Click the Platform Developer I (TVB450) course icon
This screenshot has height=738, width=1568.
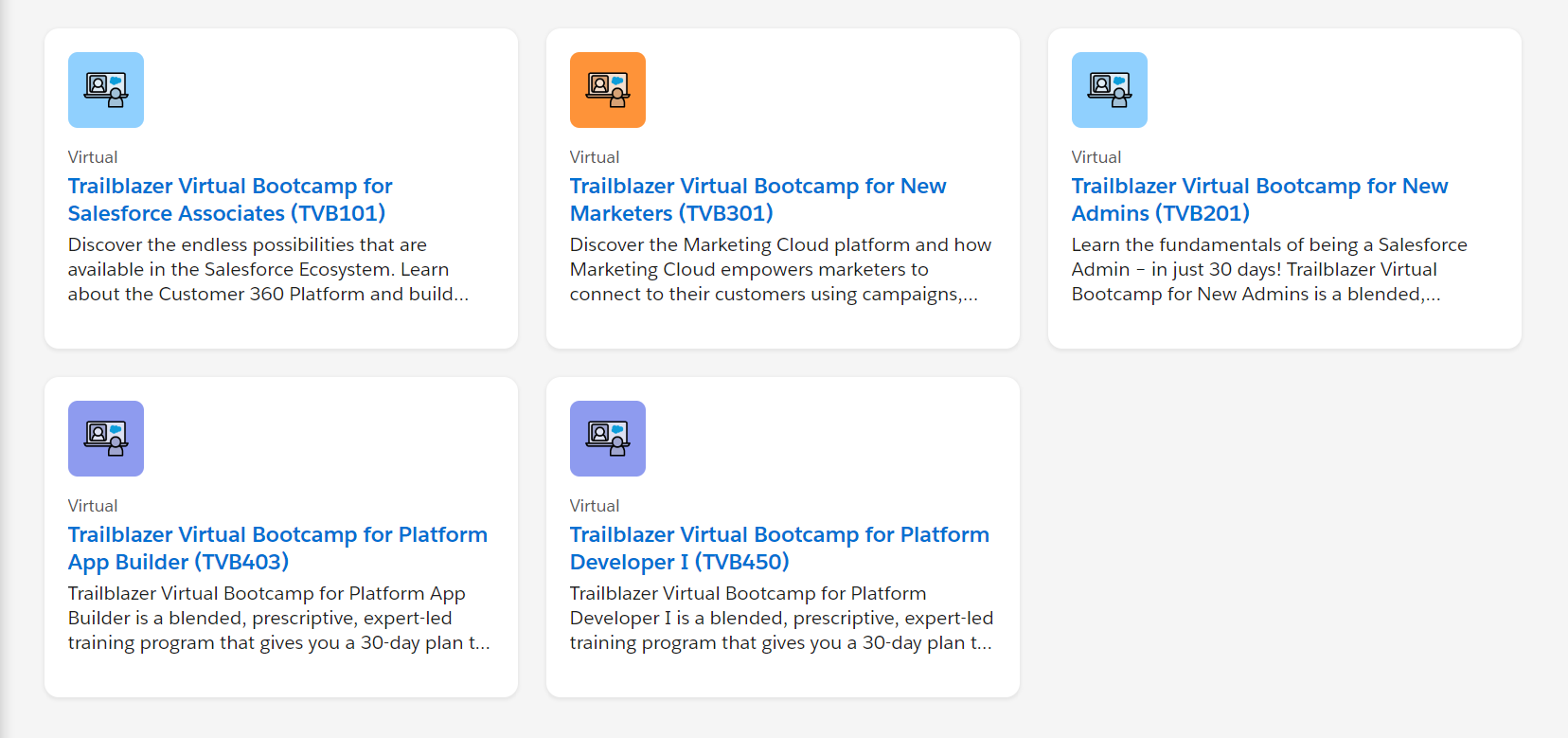[x=608, y=439]
